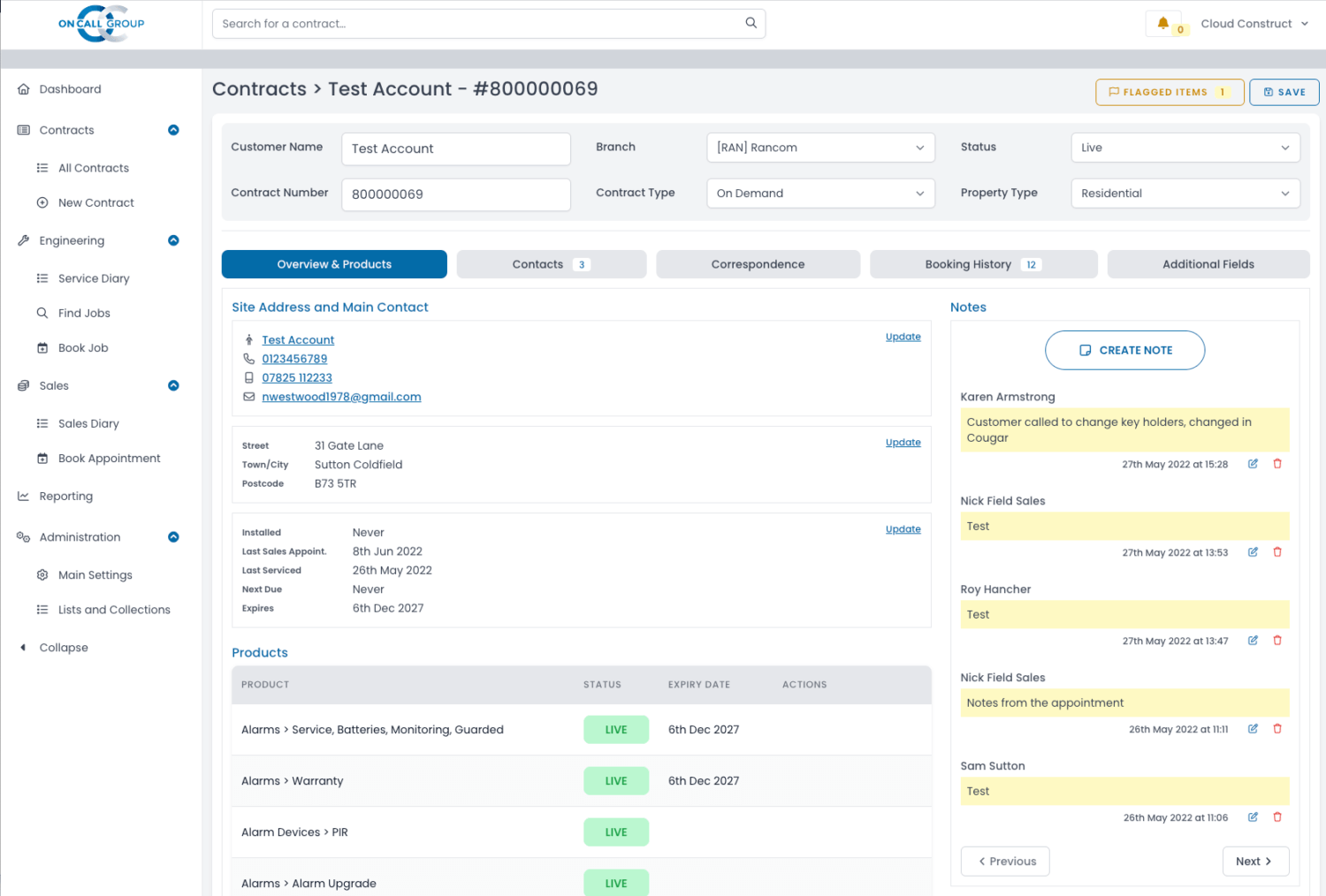This screenshot has width=1326, height=896.
Task: Click the email link nwestwood1978@gmail.com
Action: click(341, 397)
